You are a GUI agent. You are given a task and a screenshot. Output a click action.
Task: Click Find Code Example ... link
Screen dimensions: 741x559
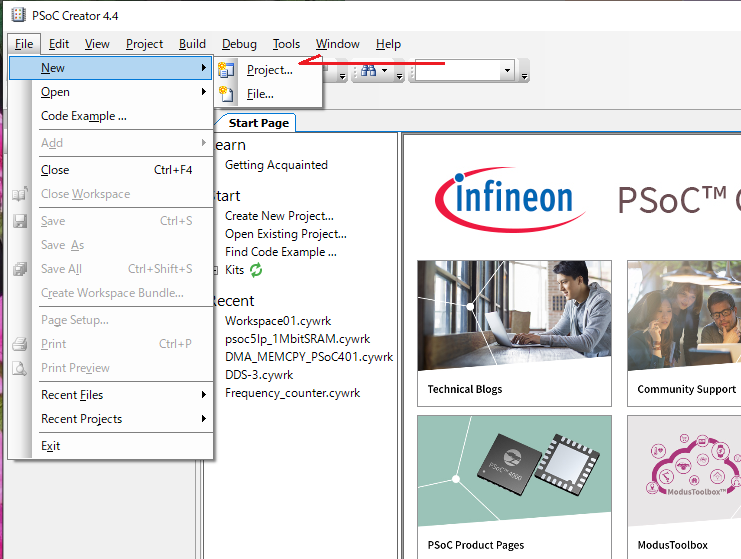pos(281,252)
